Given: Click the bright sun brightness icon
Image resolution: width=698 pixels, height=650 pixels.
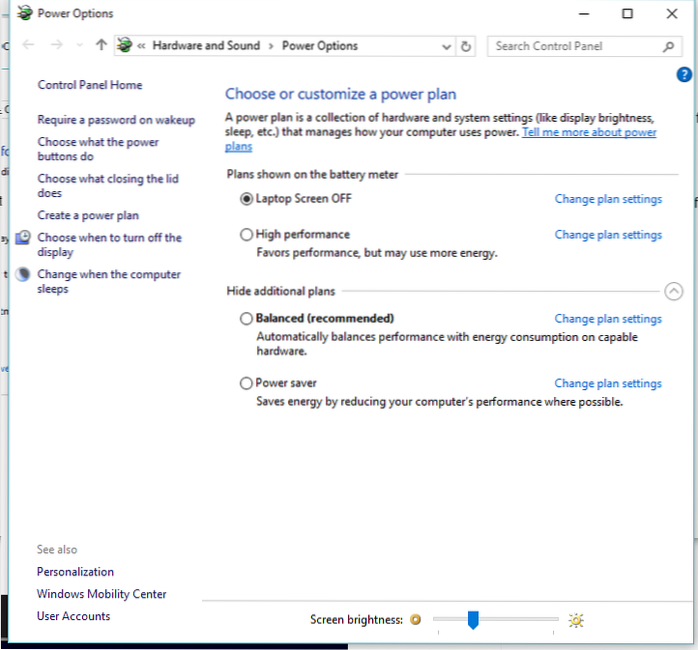Looking at the screenshot, I should coord(576,620).
